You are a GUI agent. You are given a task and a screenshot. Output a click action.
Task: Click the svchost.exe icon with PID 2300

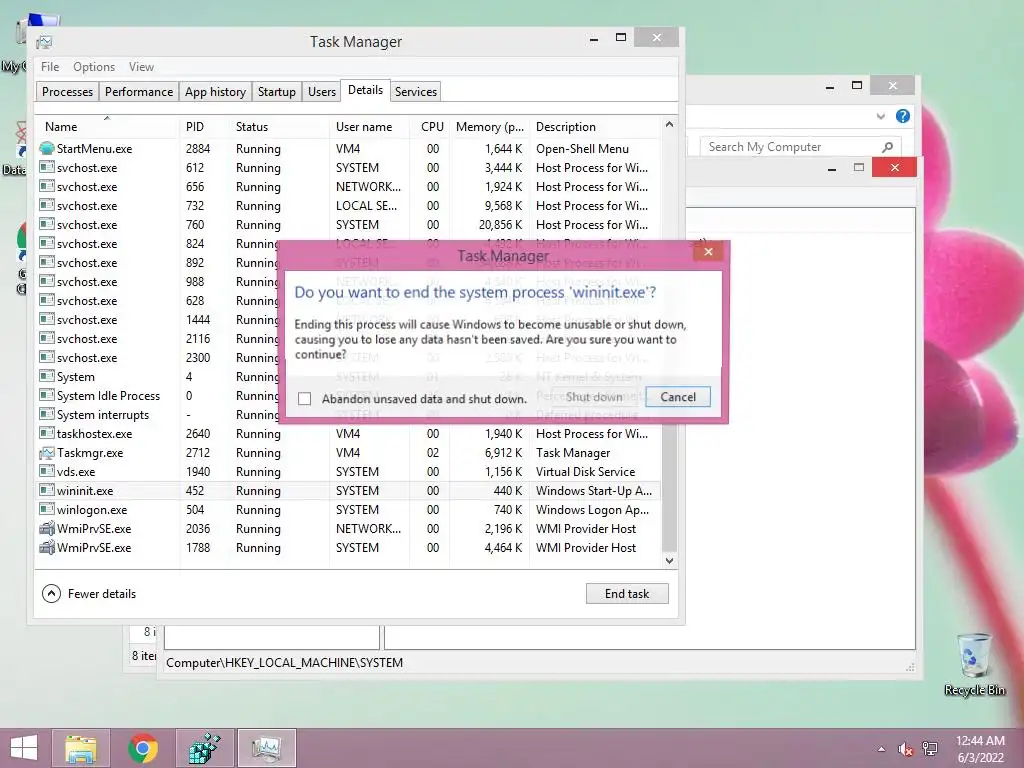coord(46,357)
